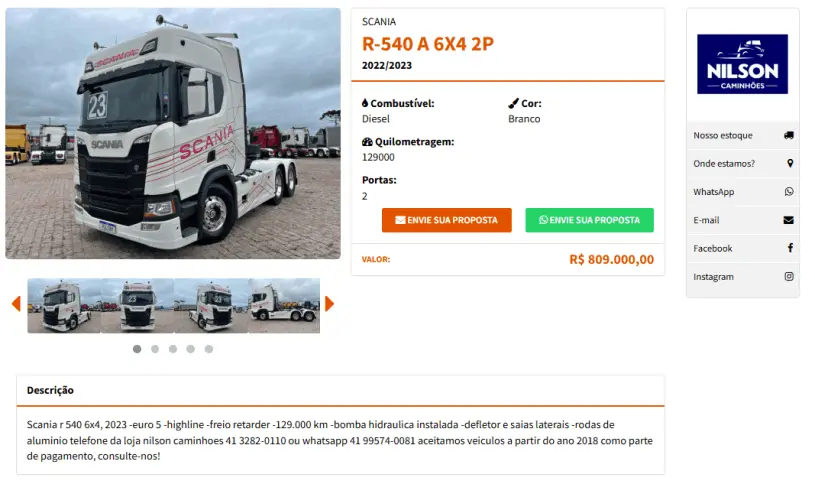Image resolution: width=815 pixels, height=484 pixels.
Task: Open the Onde estamos? menu link
Action: (743, 163)
